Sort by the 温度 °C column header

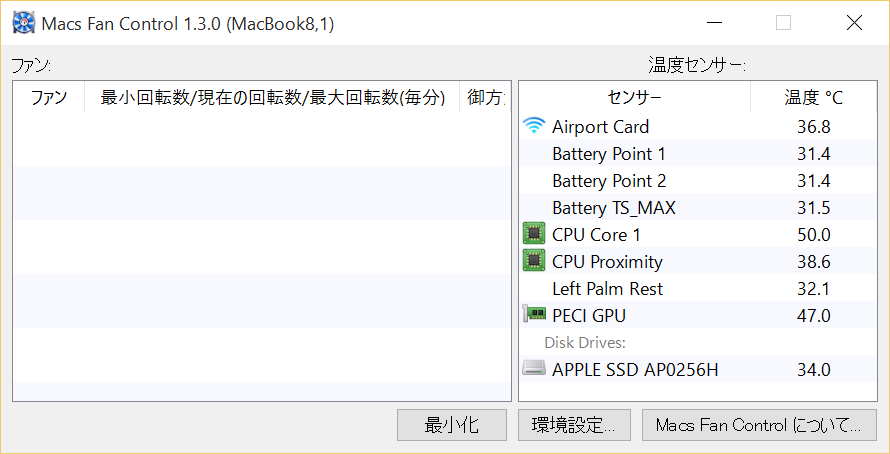pos(813,98)
